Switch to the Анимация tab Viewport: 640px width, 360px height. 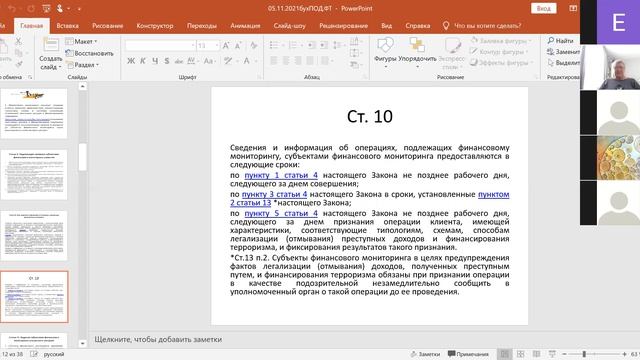tap(245, 26)
